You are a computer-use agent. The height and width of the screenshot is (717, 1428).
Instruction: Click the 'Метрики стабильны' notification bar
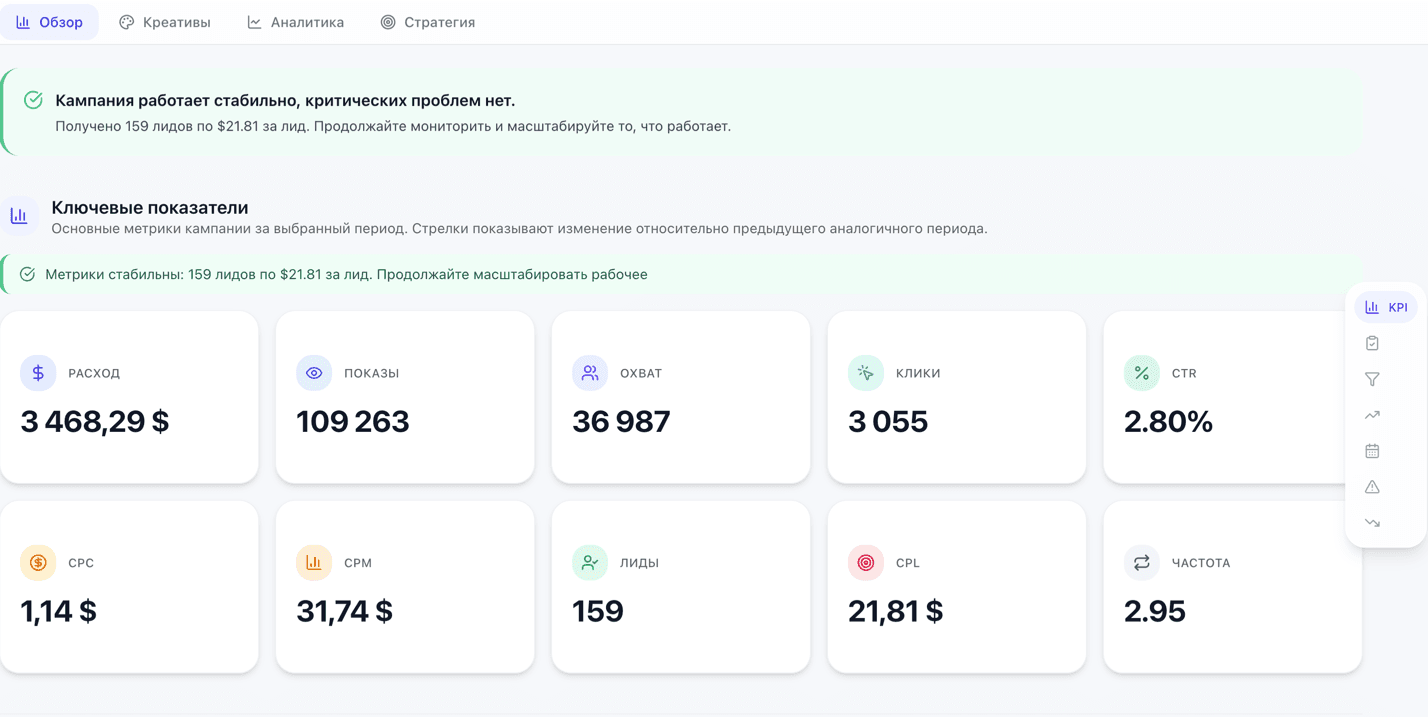tap(680, 273)
